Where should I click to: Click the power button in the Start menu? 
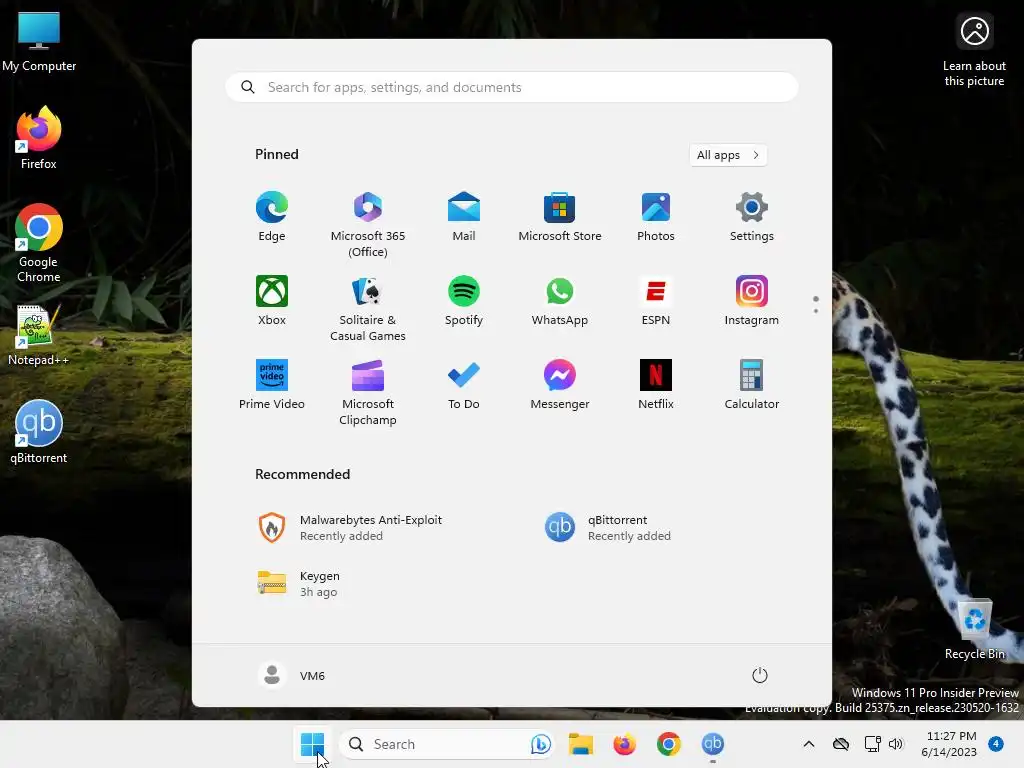tap(760, 675)
